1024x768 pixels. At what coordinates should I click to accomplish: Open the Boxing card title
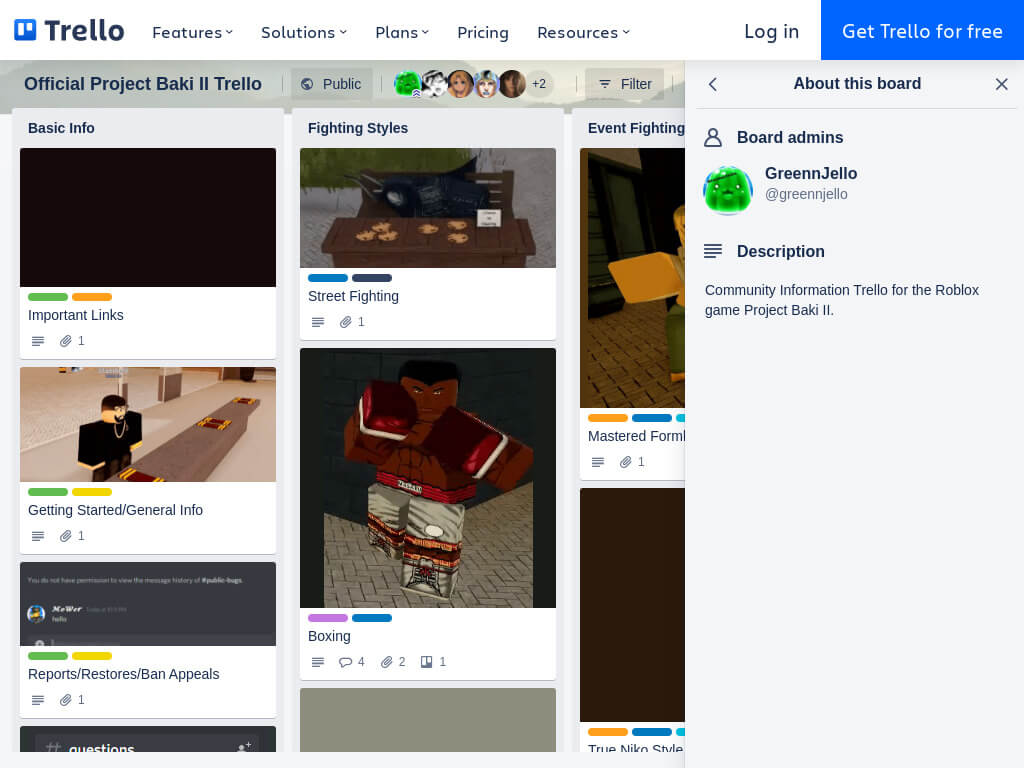click(329, 636)
